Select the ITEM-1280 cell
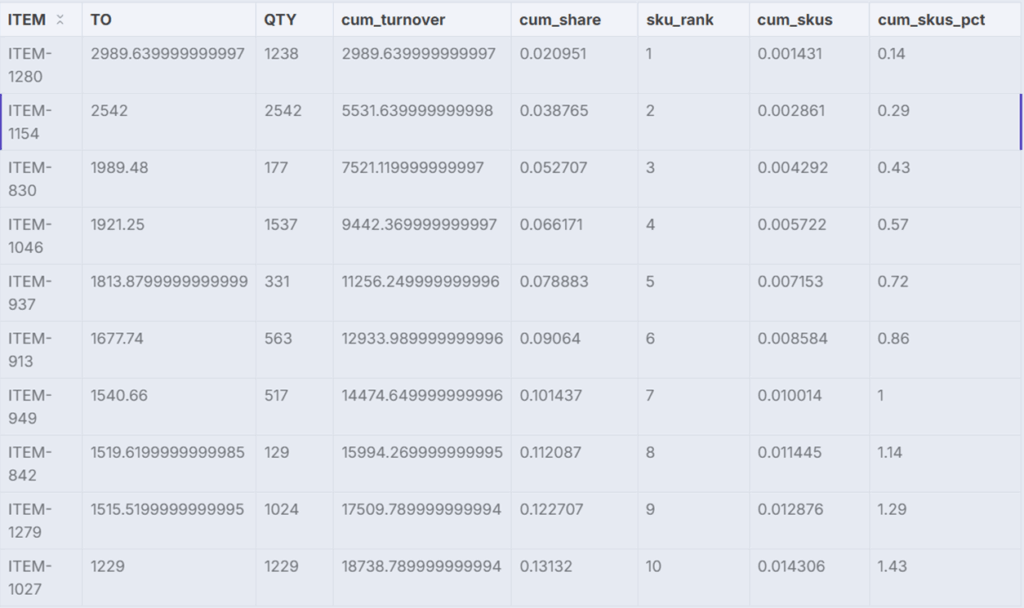Screen dimensions: 1024x608 click(29, 65)
